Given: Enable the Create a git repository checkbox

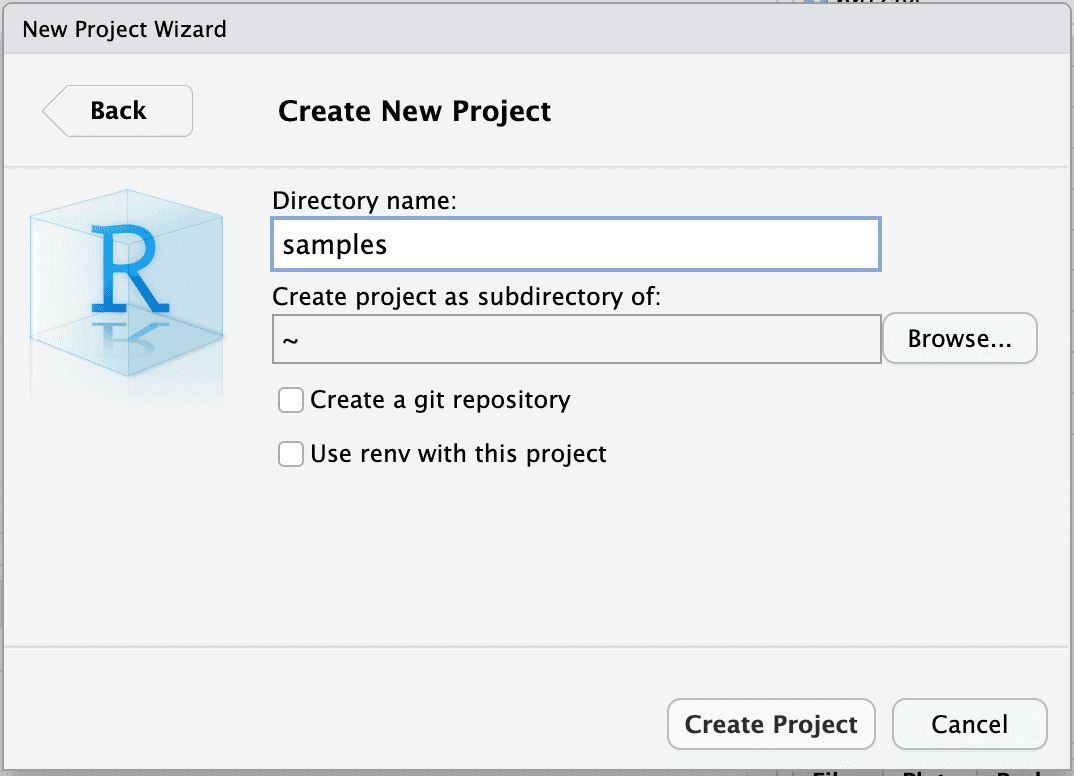Looking at the screenshot, I should 290,400.
